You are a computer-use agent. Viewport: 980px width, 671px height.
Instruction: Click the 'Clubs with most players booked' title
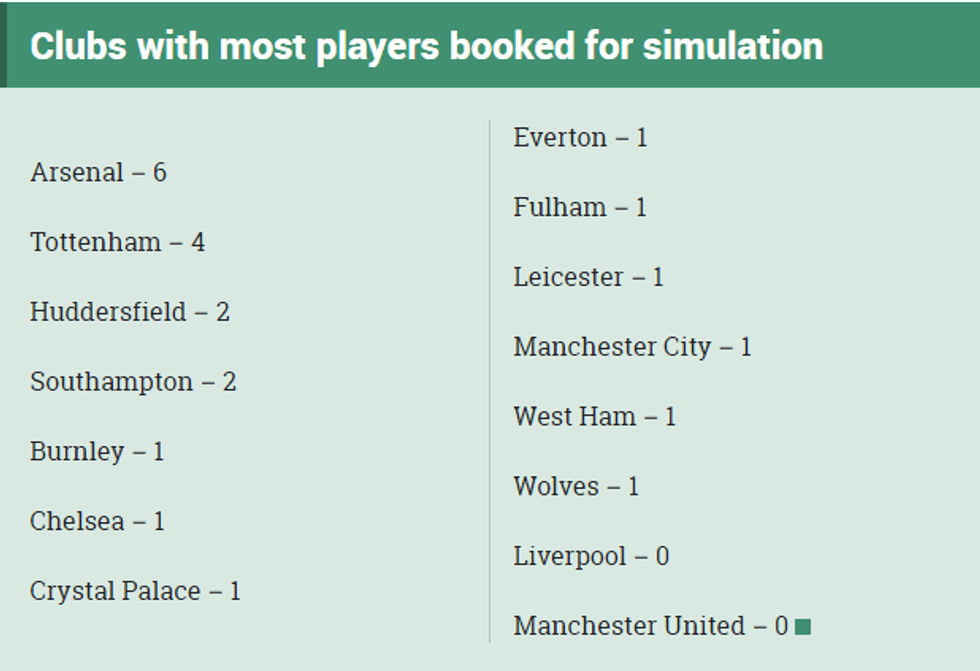(426, 46)
